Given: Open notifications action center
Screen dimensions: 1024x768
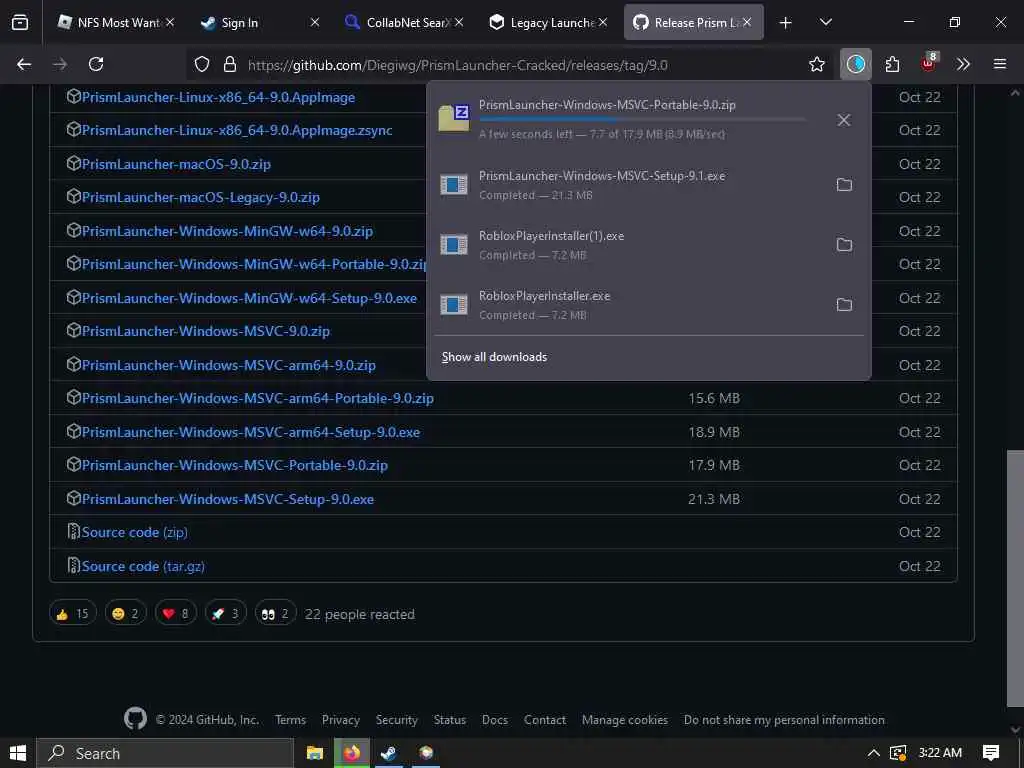Looking at the screenshot, I should (991, 753).
